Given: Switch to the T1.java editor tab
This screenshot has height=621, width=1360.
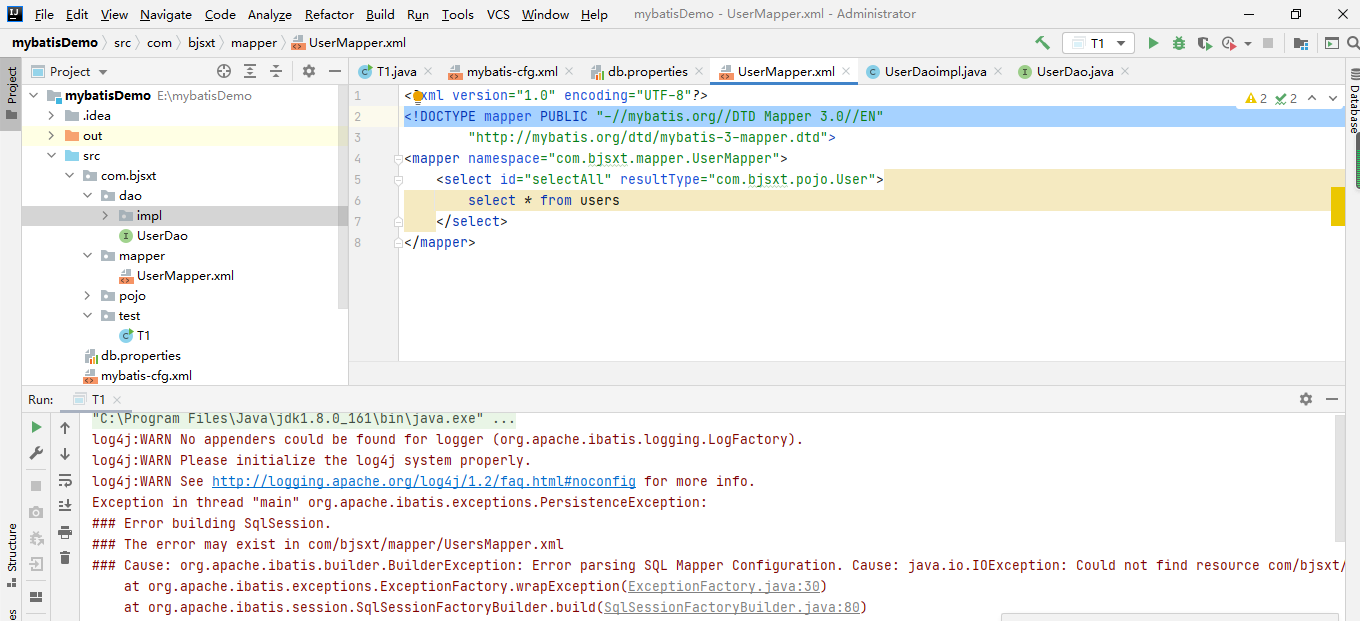Looking at the screenshot, I should tap(396, 72).
